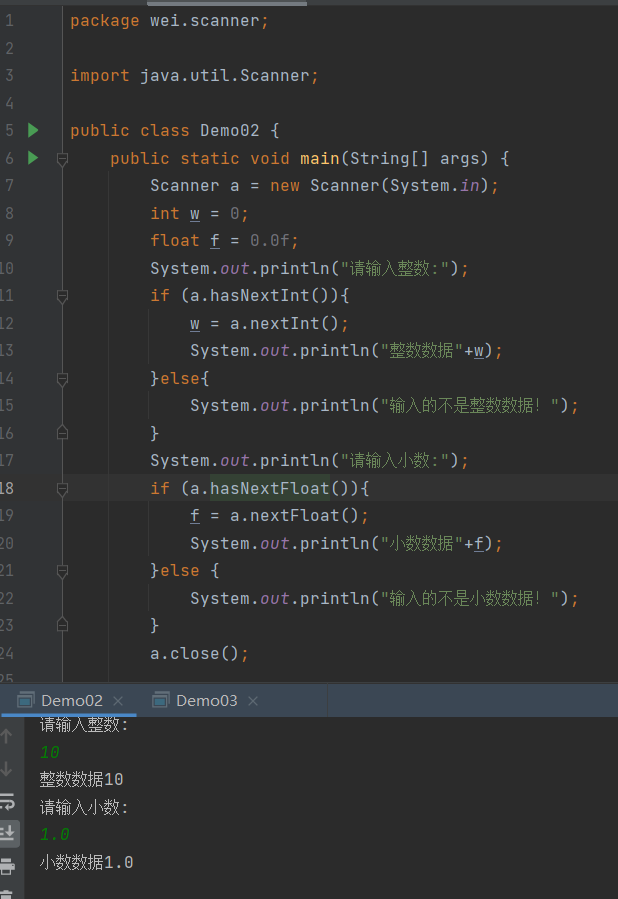Image resolution: width=618 pixels, height=899 pixels.
Task: Click 'a.nextInt()' on line 12
Action: 284,323
